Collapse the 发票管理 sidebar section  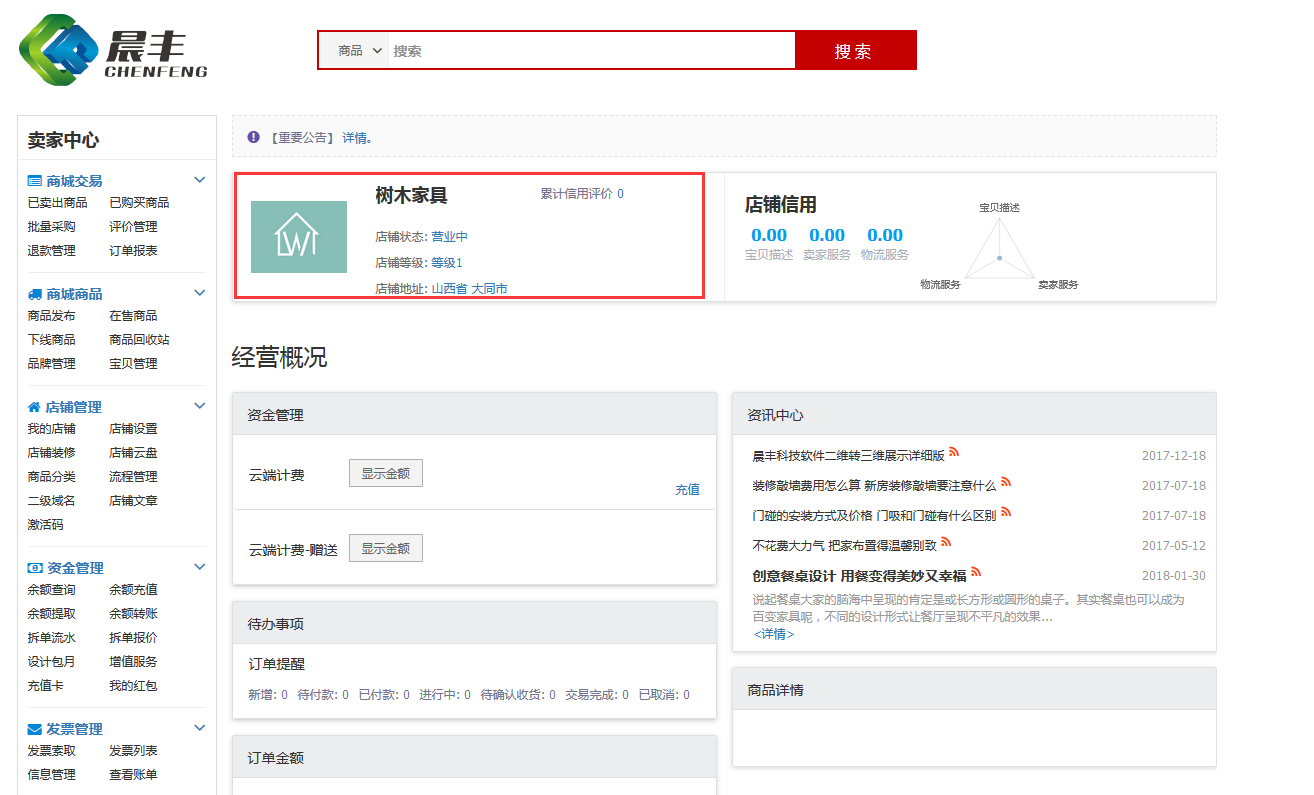pos(199,728)
